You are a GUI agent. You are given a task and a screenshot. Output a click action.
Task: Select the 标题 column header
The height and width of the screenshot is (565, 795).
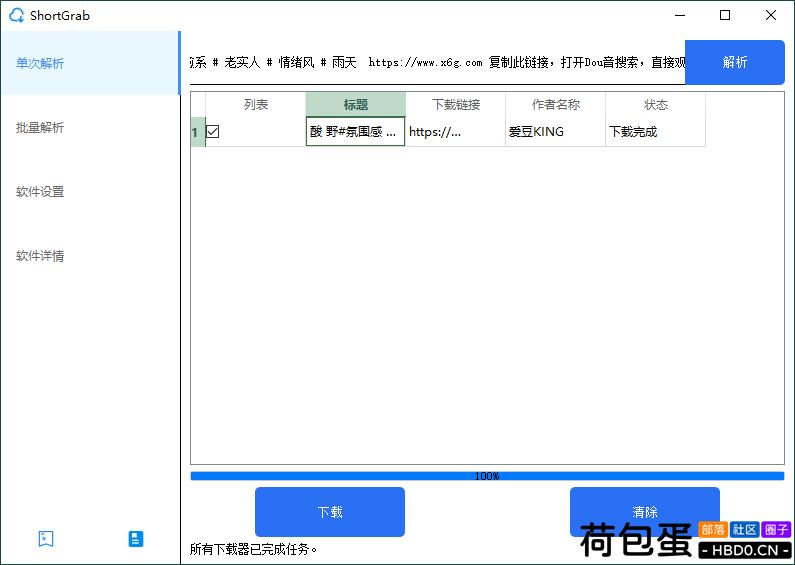(355, 104)
